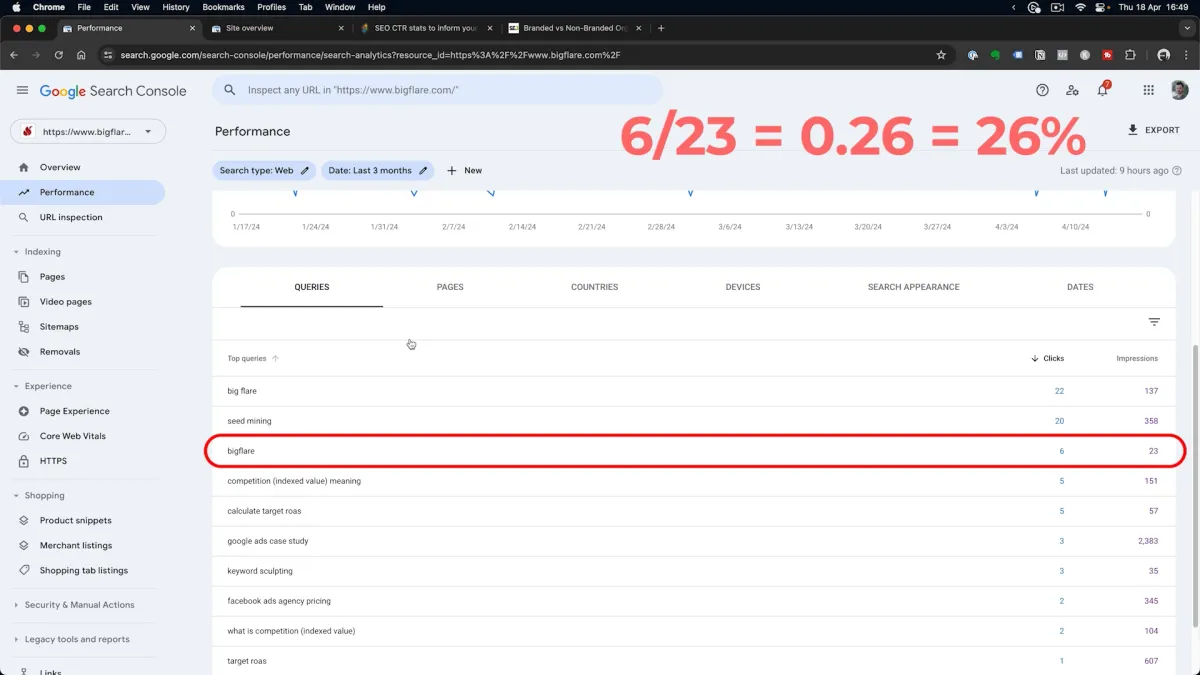1200x675 pixels.
Task: Click the last updated help icon
Action: (x=1177, y=171)
